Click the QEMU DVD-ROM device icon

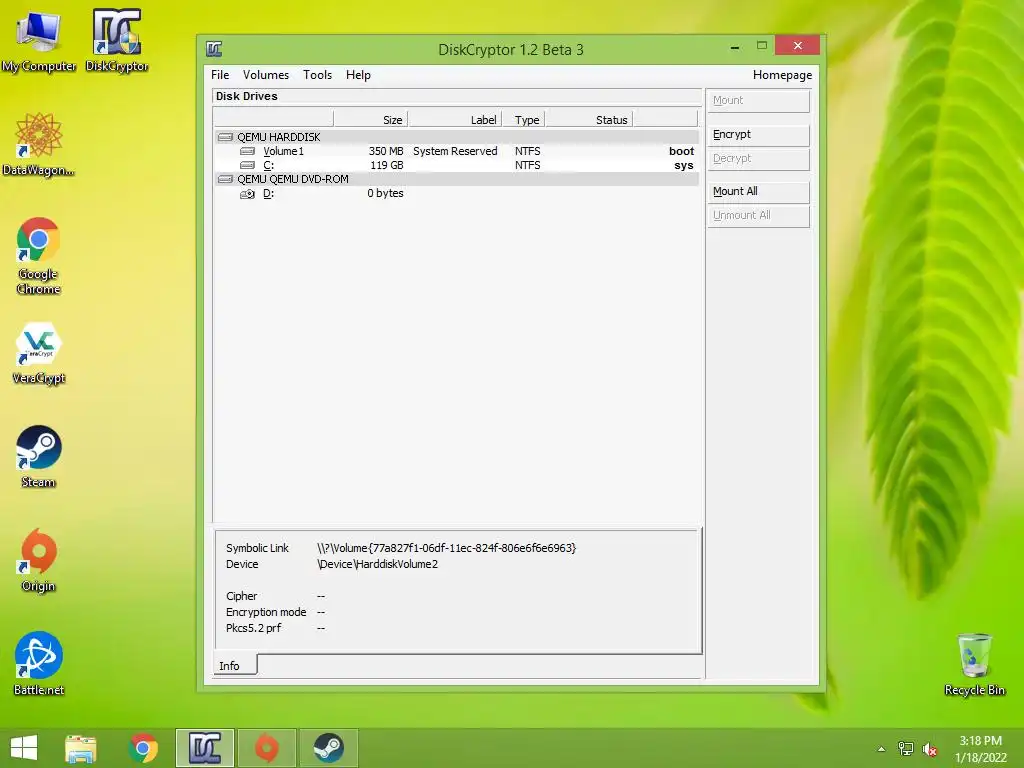[225, 179]
